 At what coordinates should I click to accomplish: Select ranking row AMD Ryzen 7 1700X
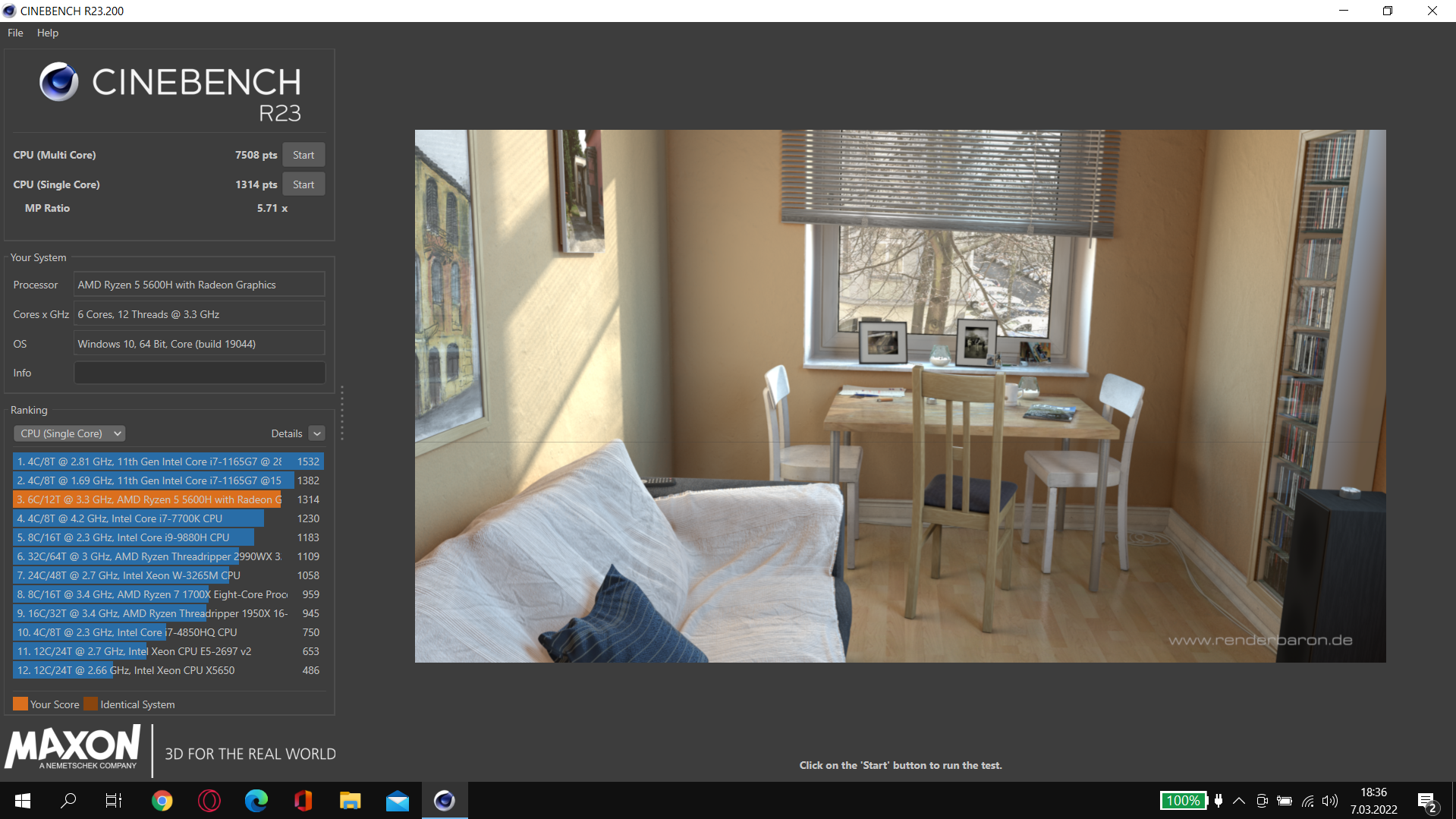168,594
